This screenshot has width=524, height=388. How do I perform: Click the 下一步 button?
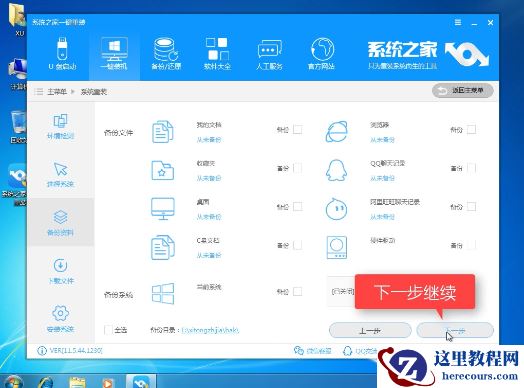(x=455, y=330)
